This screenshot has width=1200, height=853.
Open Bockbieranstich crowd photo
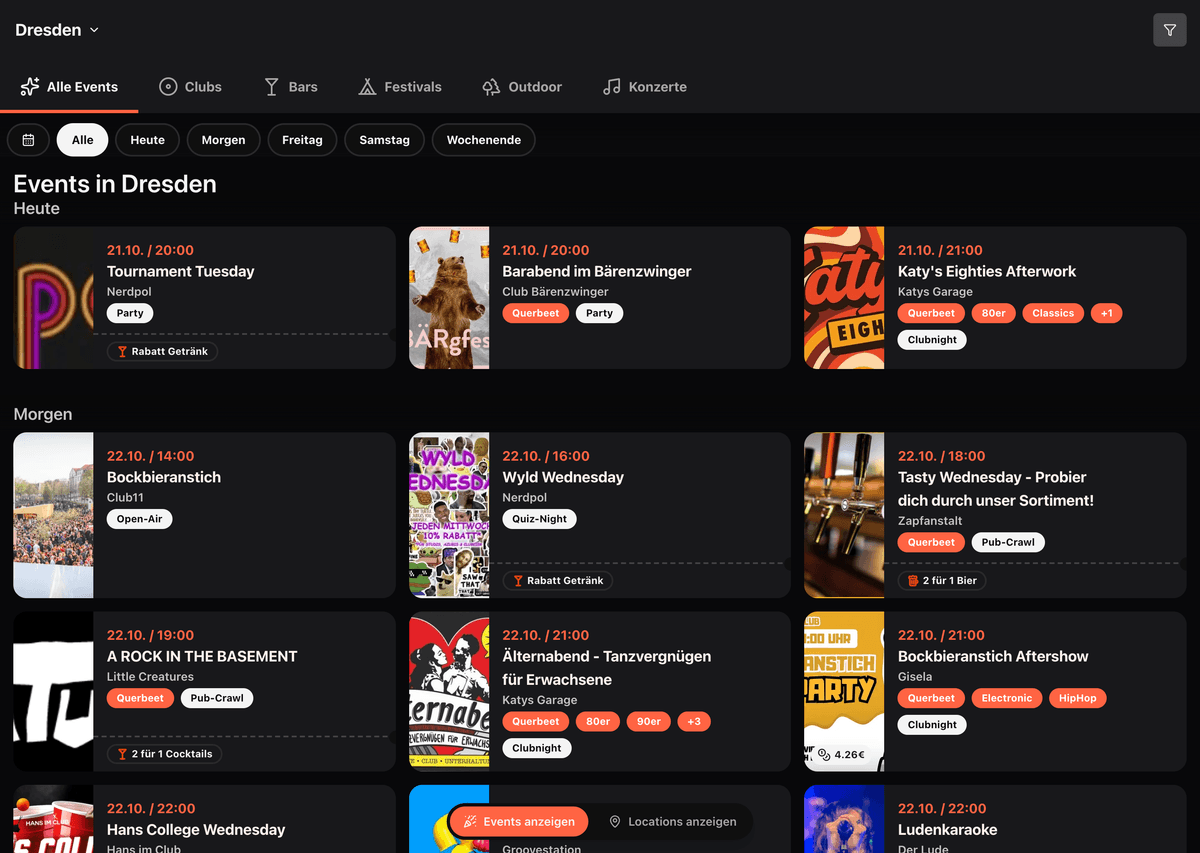coord(53,515)
